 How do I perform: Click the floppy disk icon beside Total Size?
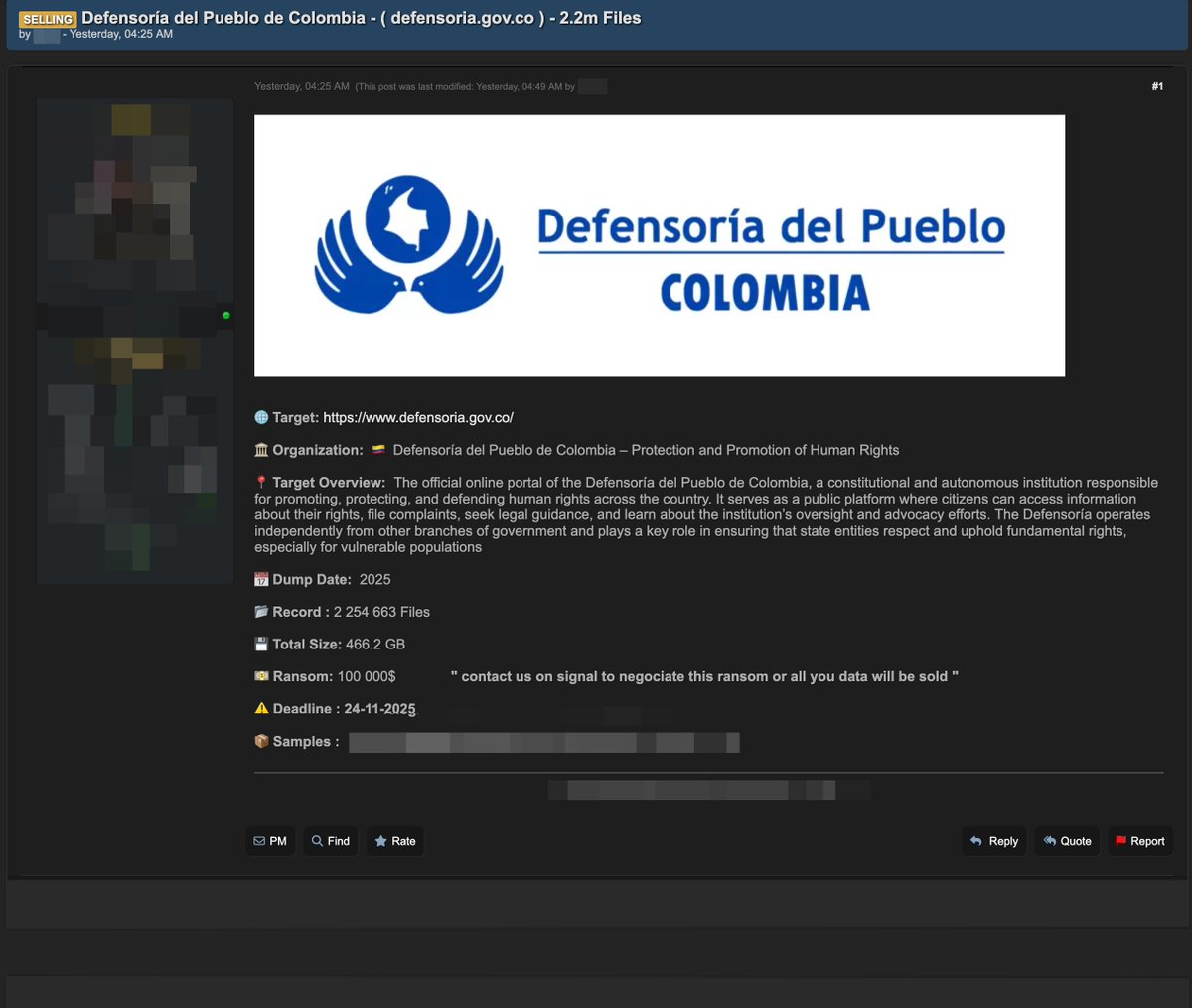[261, 644]
